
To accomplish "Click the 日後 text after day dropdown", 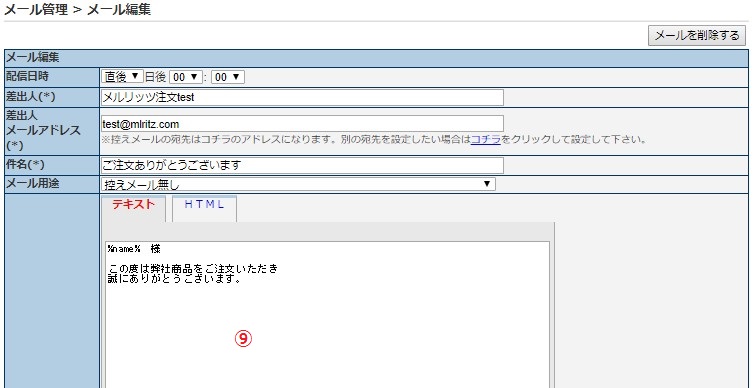I will click(155, 77).
